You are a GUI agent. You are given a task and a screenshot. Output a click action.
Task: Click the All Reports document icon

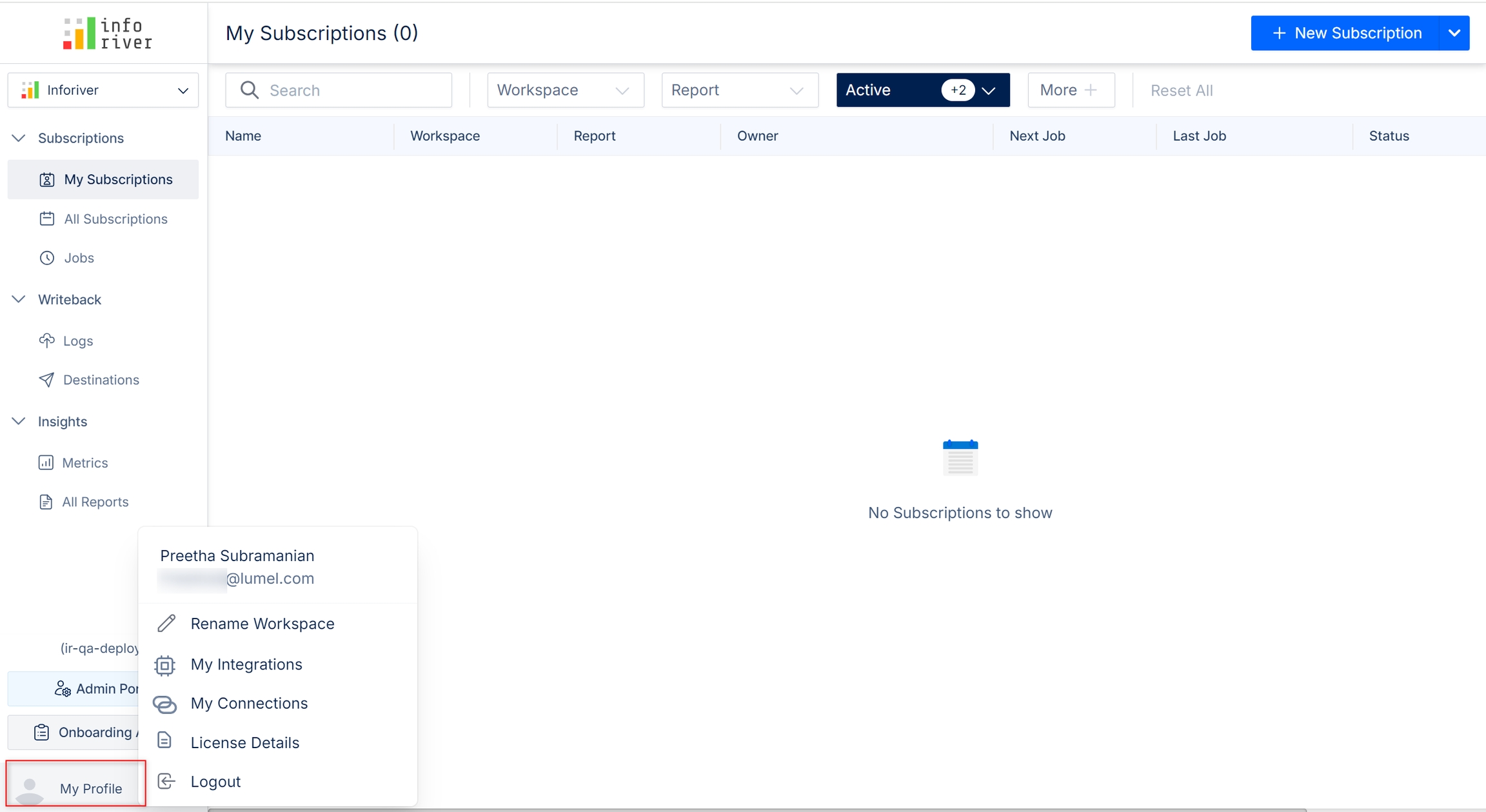pyautogui.click(x=46, y=502)
